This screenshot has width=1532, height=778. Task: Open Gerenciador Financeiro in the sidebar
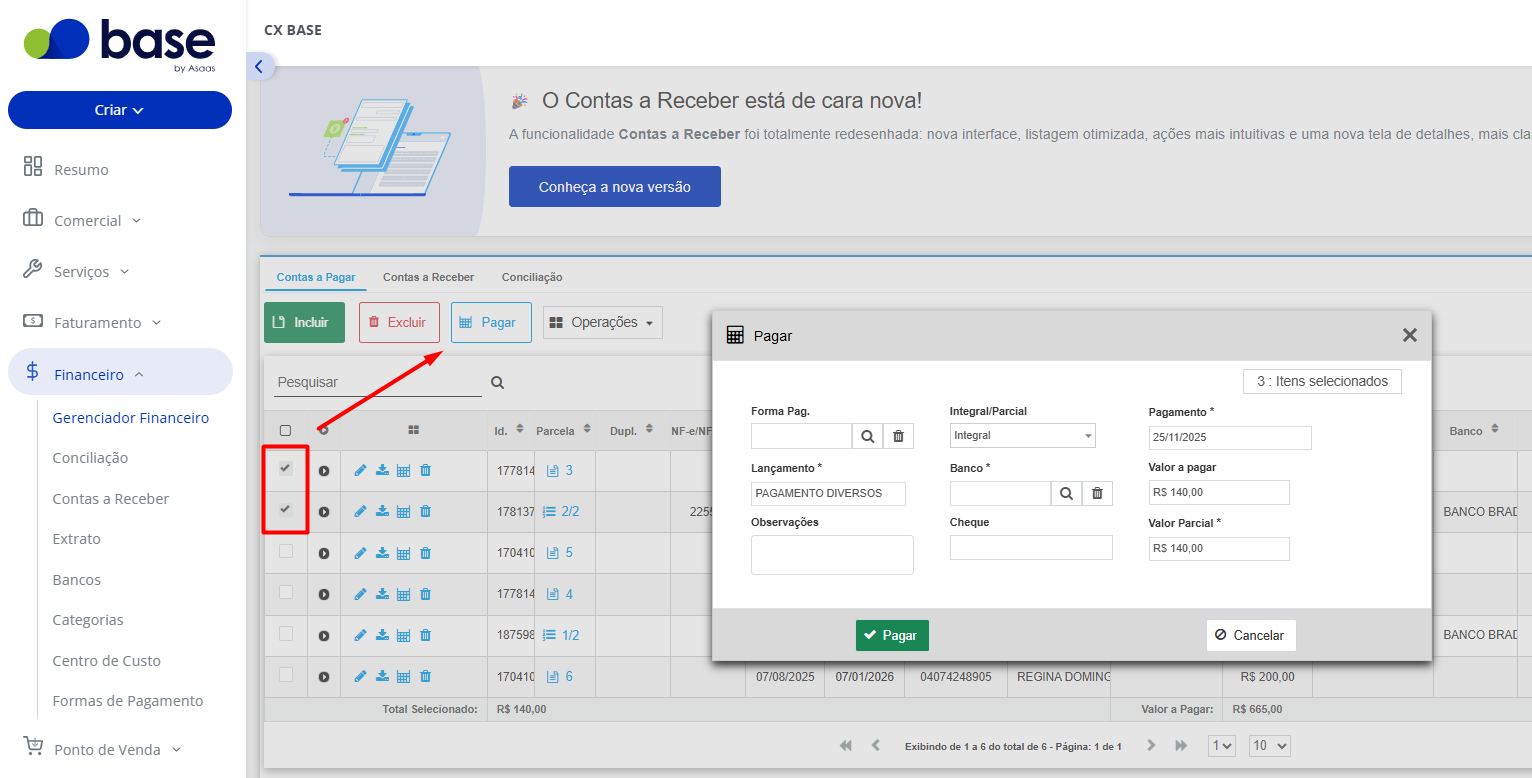tap(131, 418)
